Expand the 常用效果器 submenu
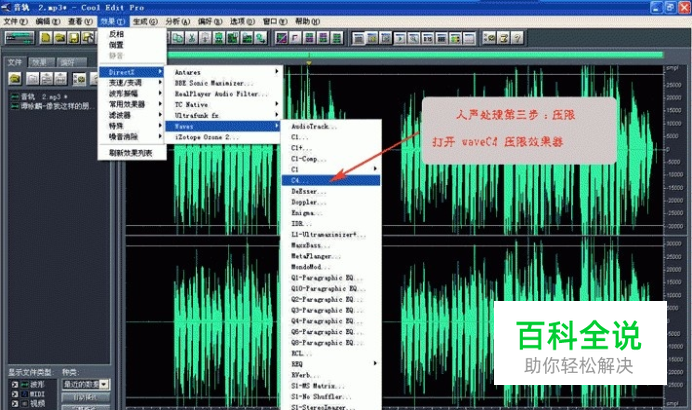 click(132, 104)
